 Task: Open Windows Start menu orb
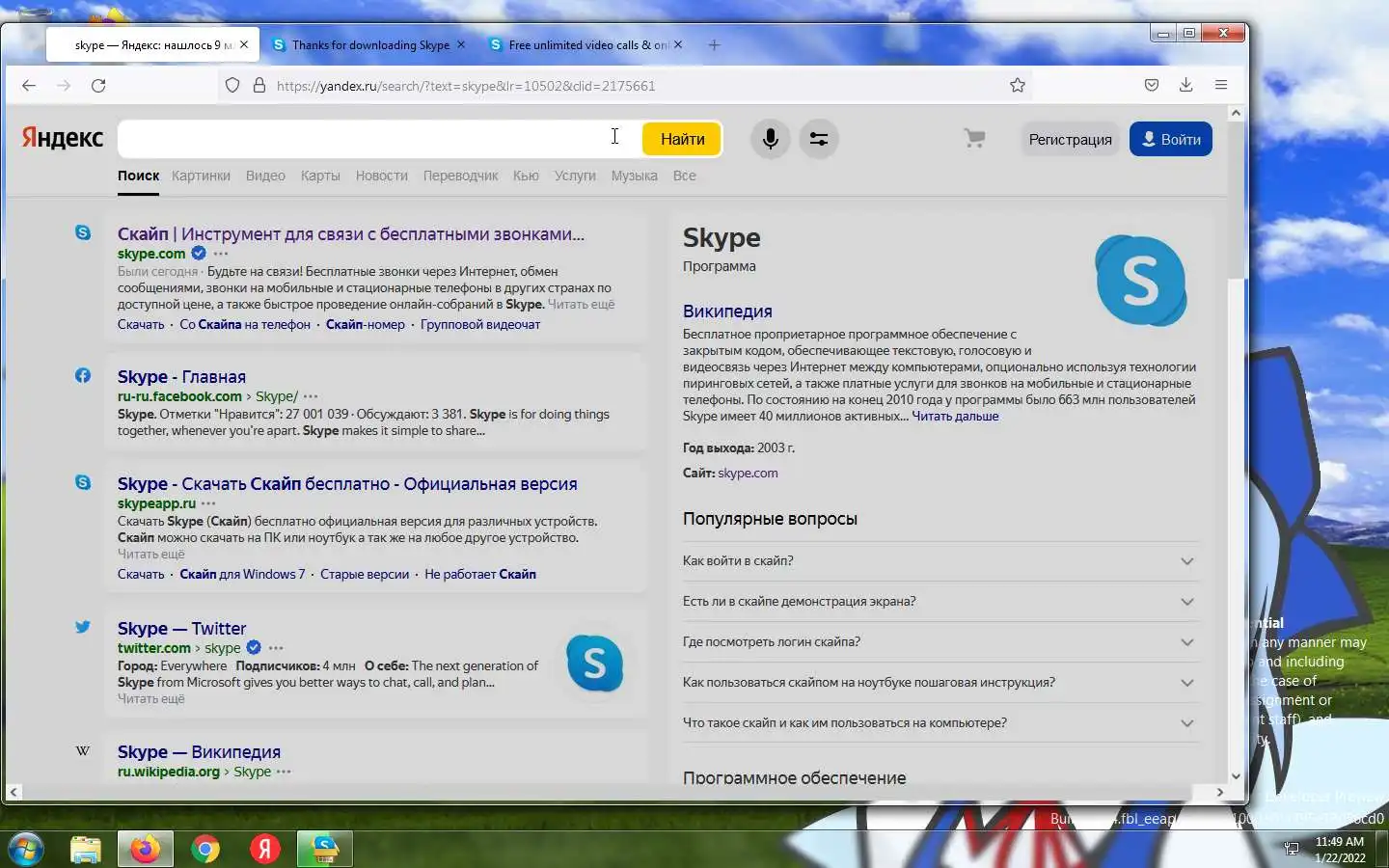pos(24,849)
